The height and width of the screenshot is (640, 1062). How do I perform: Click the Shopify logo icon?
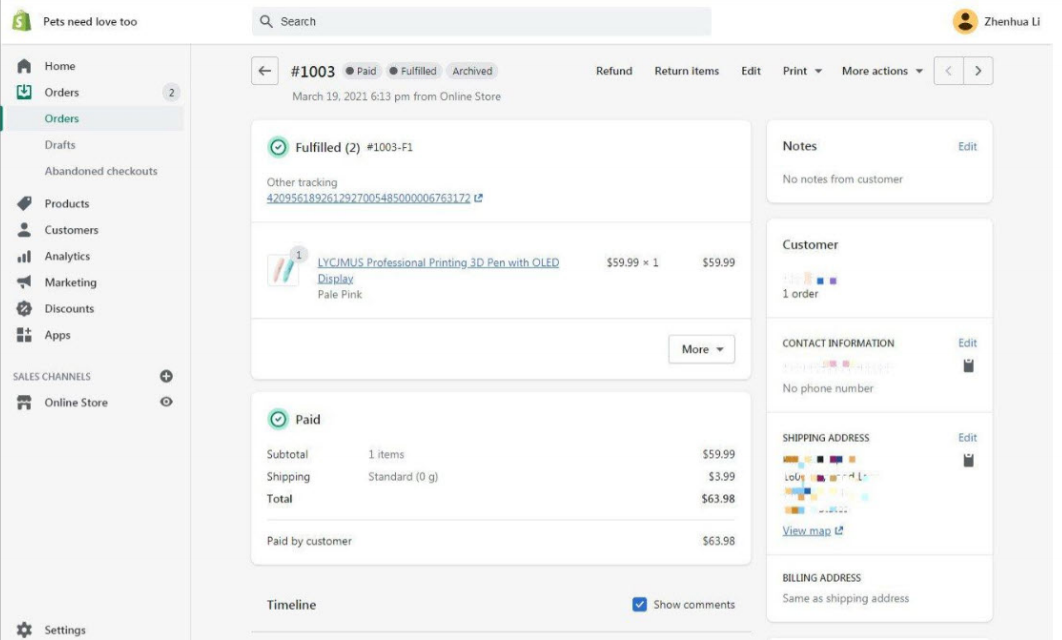(x=21, y=21)
